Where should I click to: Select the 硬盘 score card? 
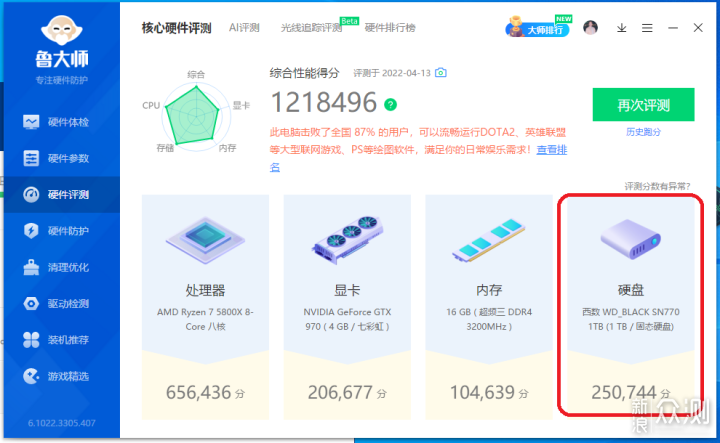click(x=630, y=304)
